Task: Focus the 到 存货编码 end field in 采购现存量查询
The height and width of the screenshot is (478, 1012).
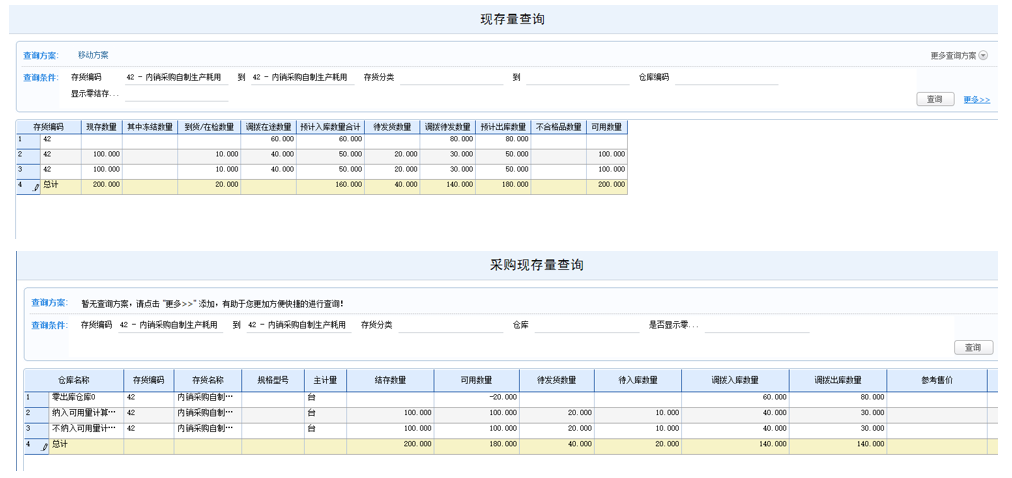Action: click(299, 325)
